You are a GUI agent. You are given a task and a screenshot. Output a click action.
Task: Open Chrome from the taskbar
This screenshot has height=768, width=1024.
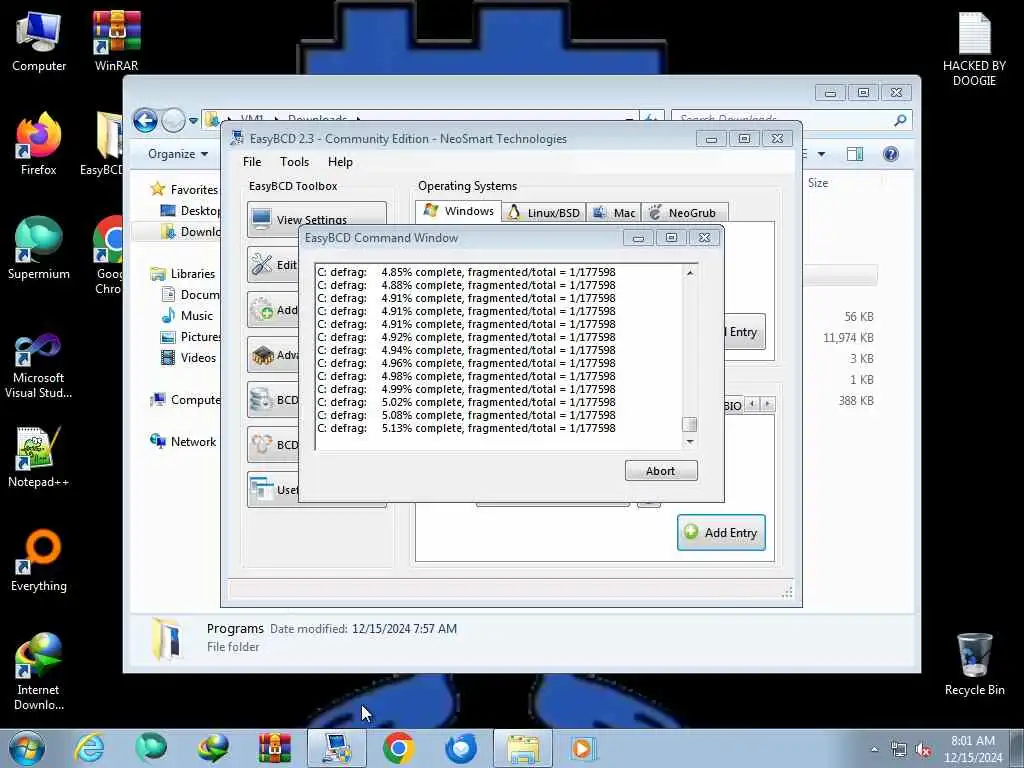[399, 748]
